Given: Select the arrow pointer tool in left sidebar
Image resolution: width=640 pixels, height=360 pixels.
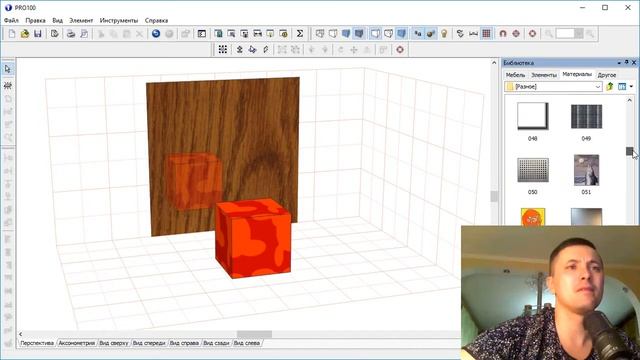Looking at the screenshot, I should click(x=8, y=69).
